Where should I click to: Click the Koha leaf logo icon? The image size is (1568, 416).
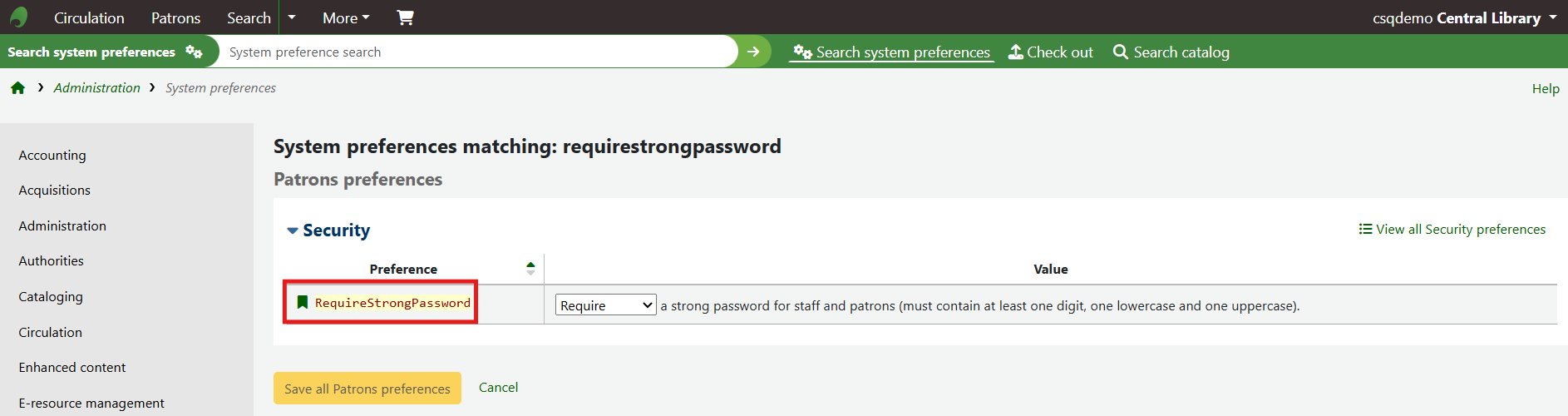click(18, 17)
